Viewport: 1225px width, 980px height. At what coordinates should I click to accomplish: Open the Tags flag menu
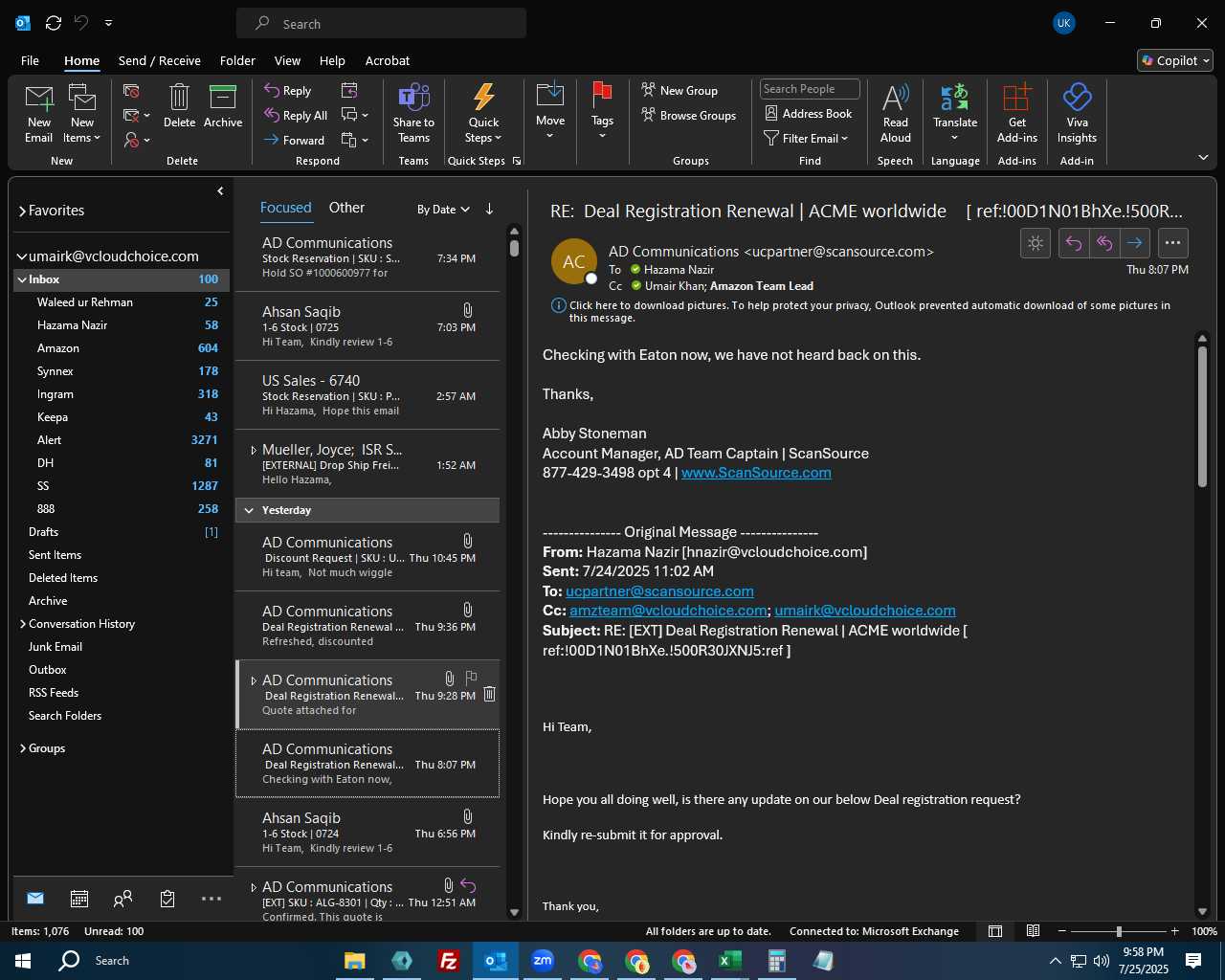click(x=602, y=112)
